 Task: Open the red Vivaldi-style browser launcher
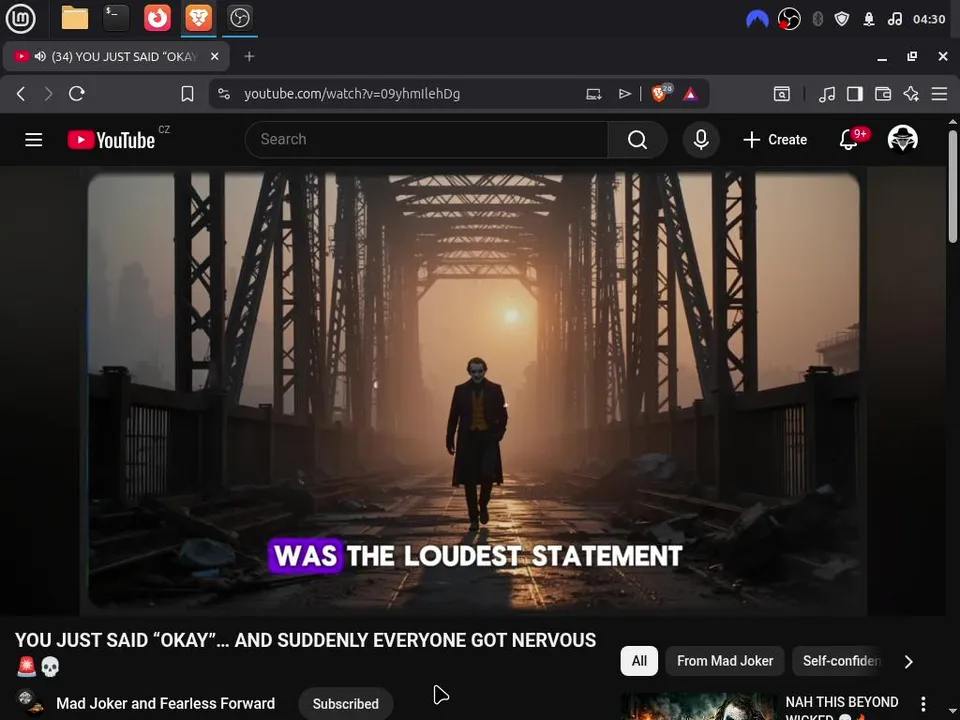coord(157,18)
